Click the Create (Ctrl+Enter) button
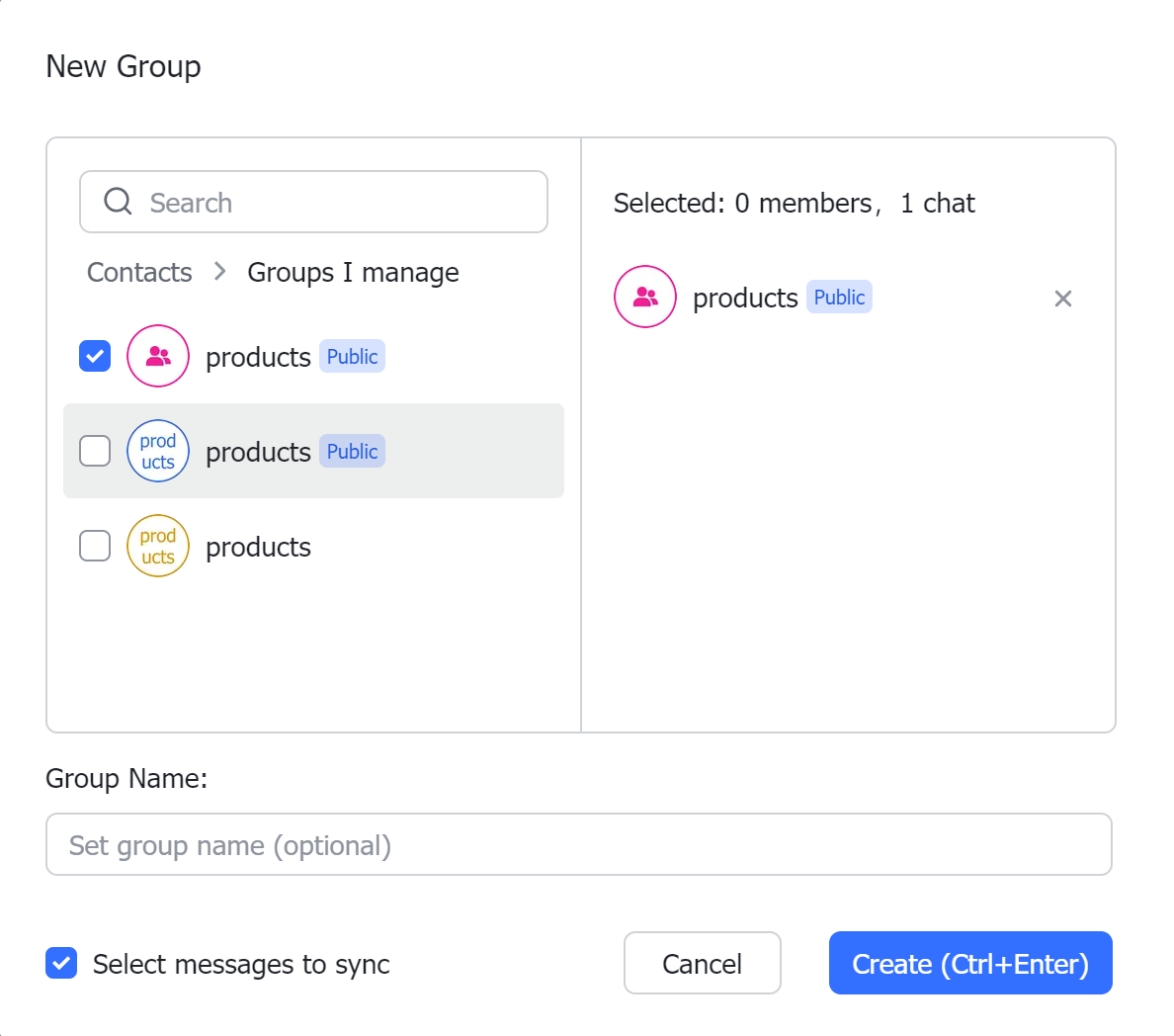Viewport: 1174px width, 1036px height. point(969,963)
